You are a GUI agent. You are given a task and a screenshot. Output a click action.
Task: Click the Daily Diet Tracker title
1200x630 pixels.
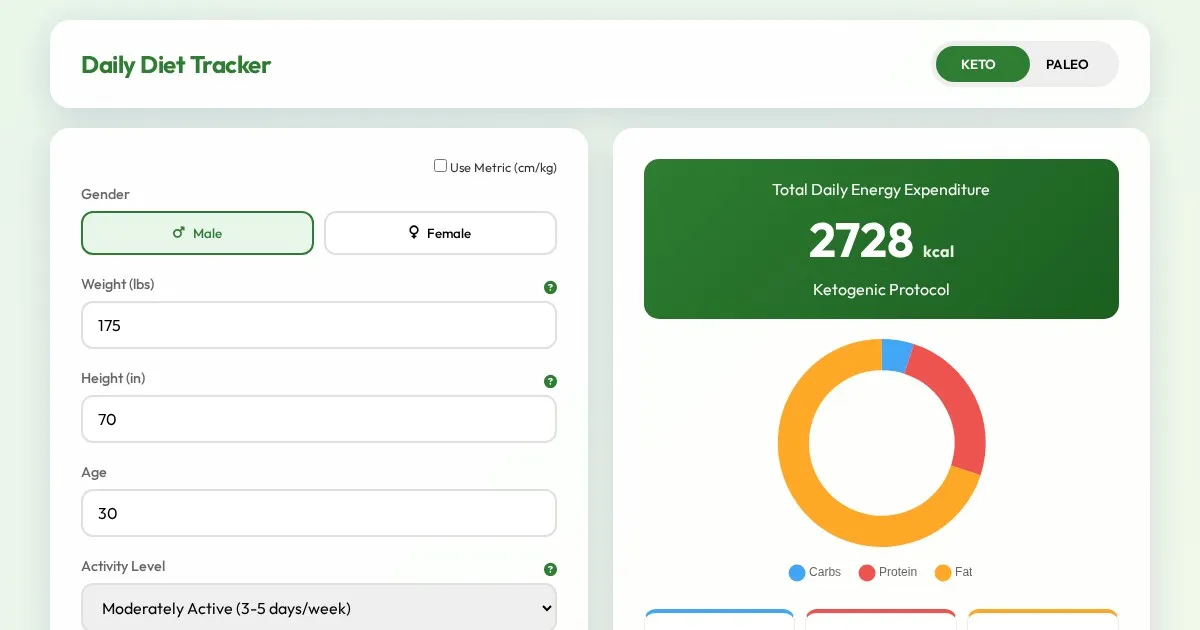[x=176, y=65]
